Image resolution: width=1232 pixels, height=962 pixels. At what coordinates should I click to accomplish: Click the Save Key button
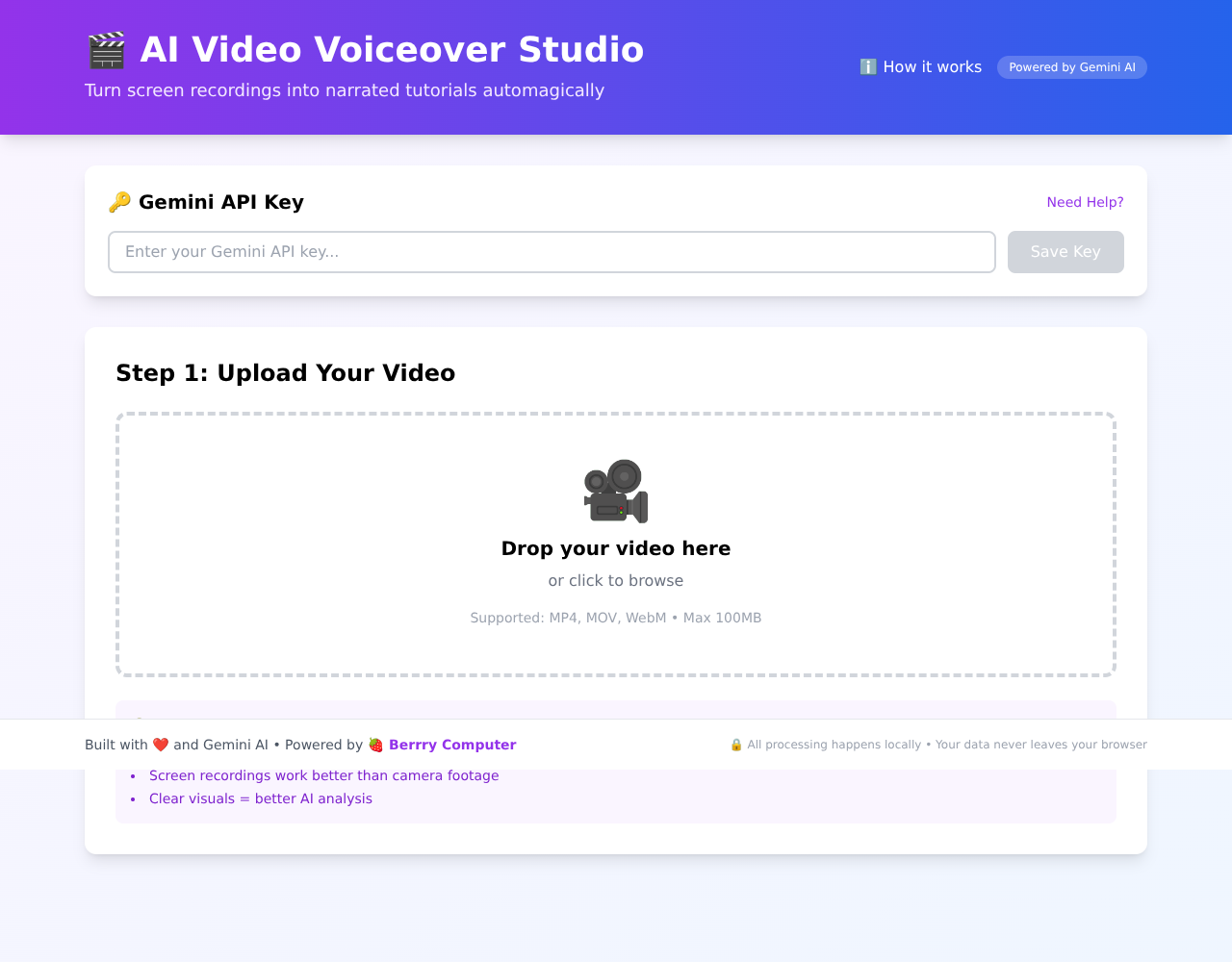click(x=1065, y=251)
